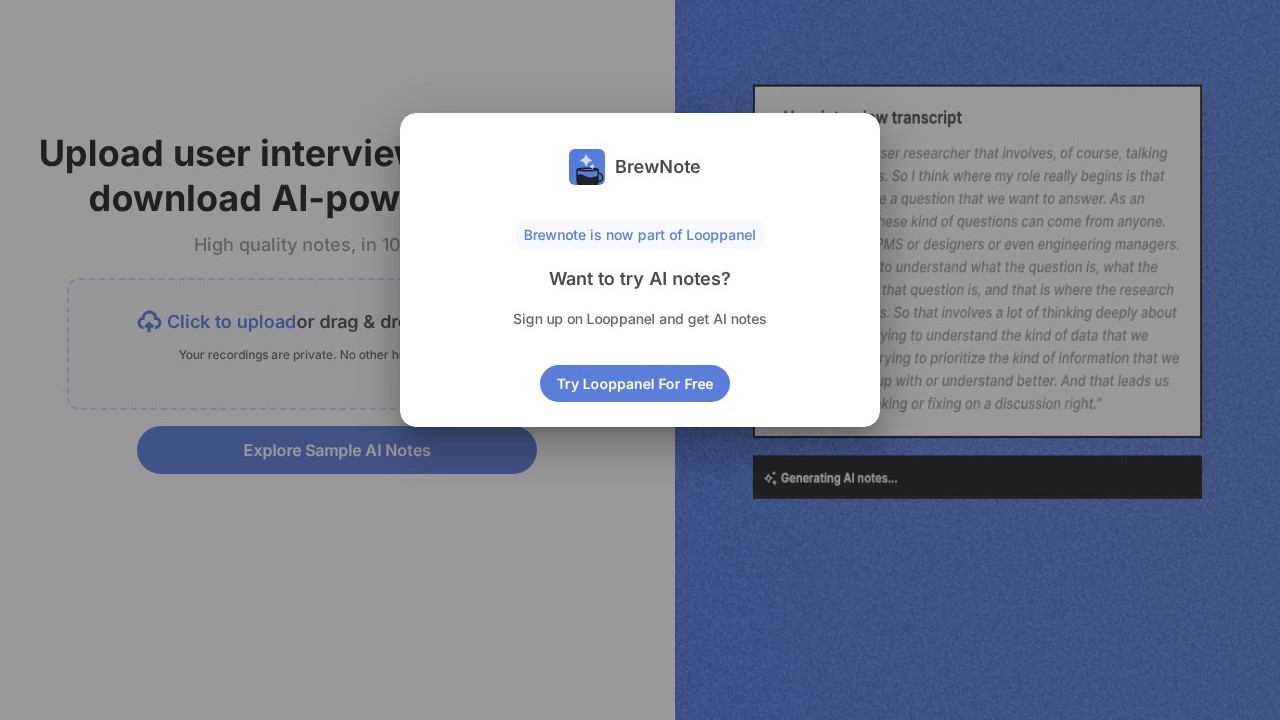The height and width of the screenshot is (720, 1280).
Task: Click the BrewNote coffee cup logo icon
Action: 586,167
